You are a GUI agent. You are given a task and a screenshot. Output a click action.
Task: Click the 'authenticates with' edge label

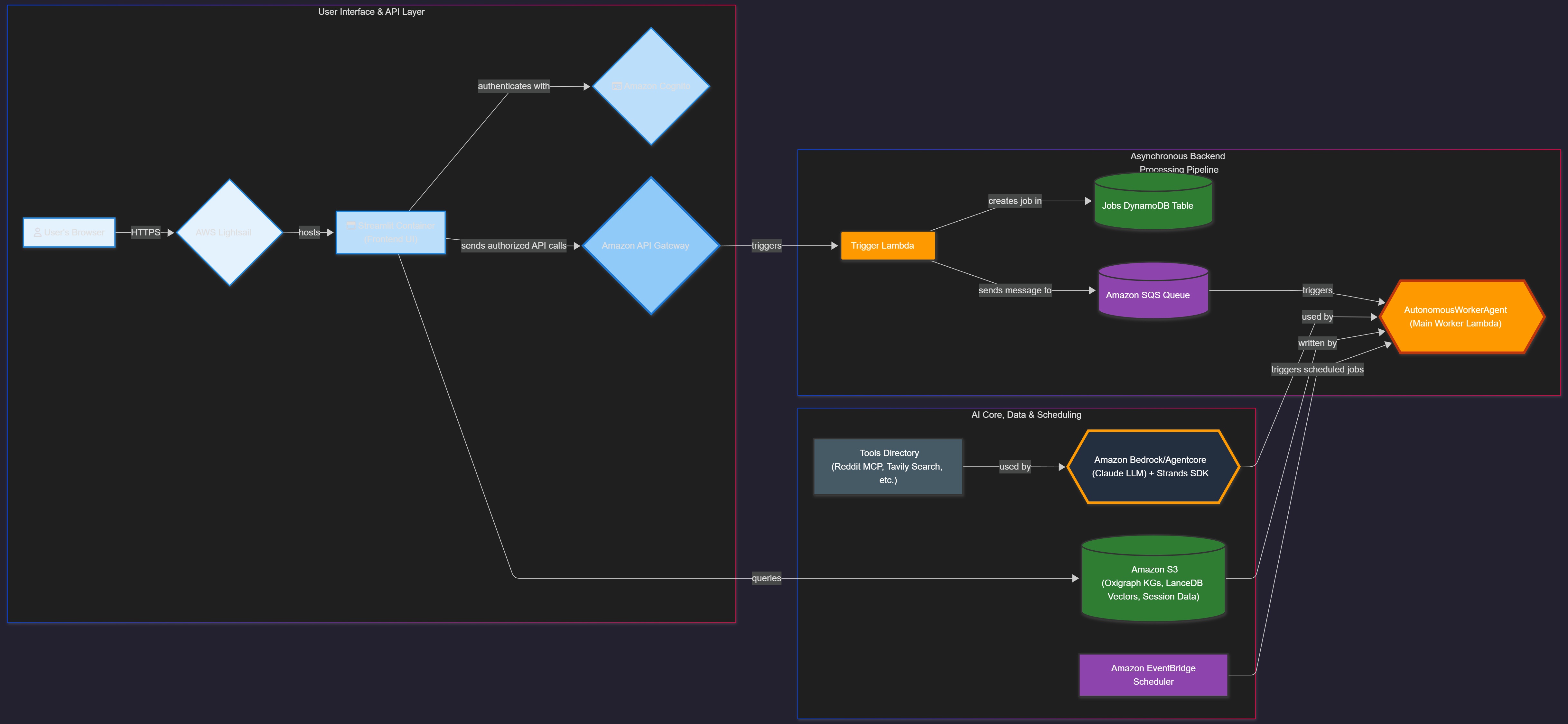click(x=513, y=87)
